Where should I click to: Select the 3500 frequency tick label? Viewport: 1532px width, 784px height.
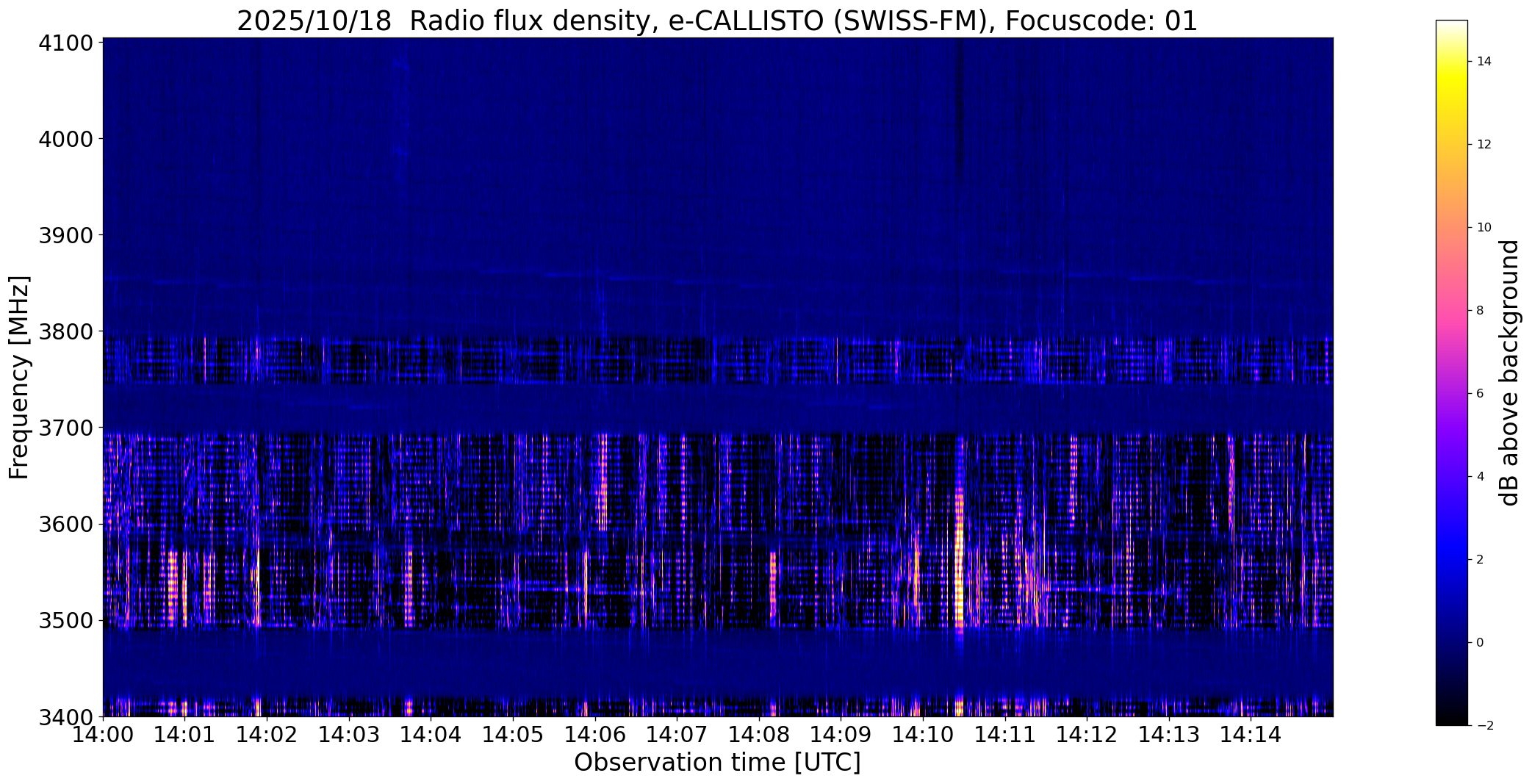68,620
